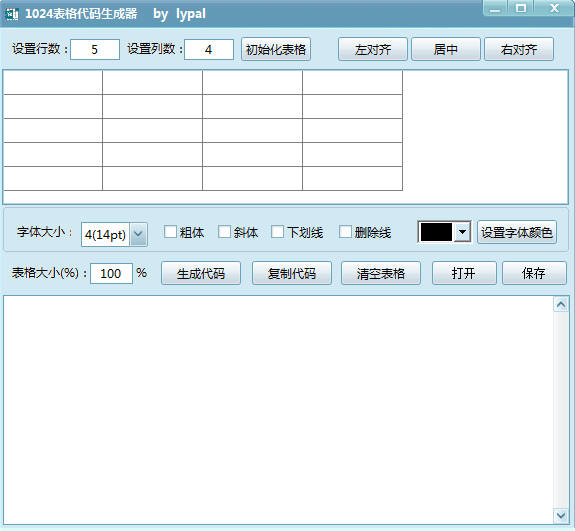This screenshot has height=531, width=575.
Task: Minimize the 1024表格代码生成器 window
Action: (x=495, y=8)
